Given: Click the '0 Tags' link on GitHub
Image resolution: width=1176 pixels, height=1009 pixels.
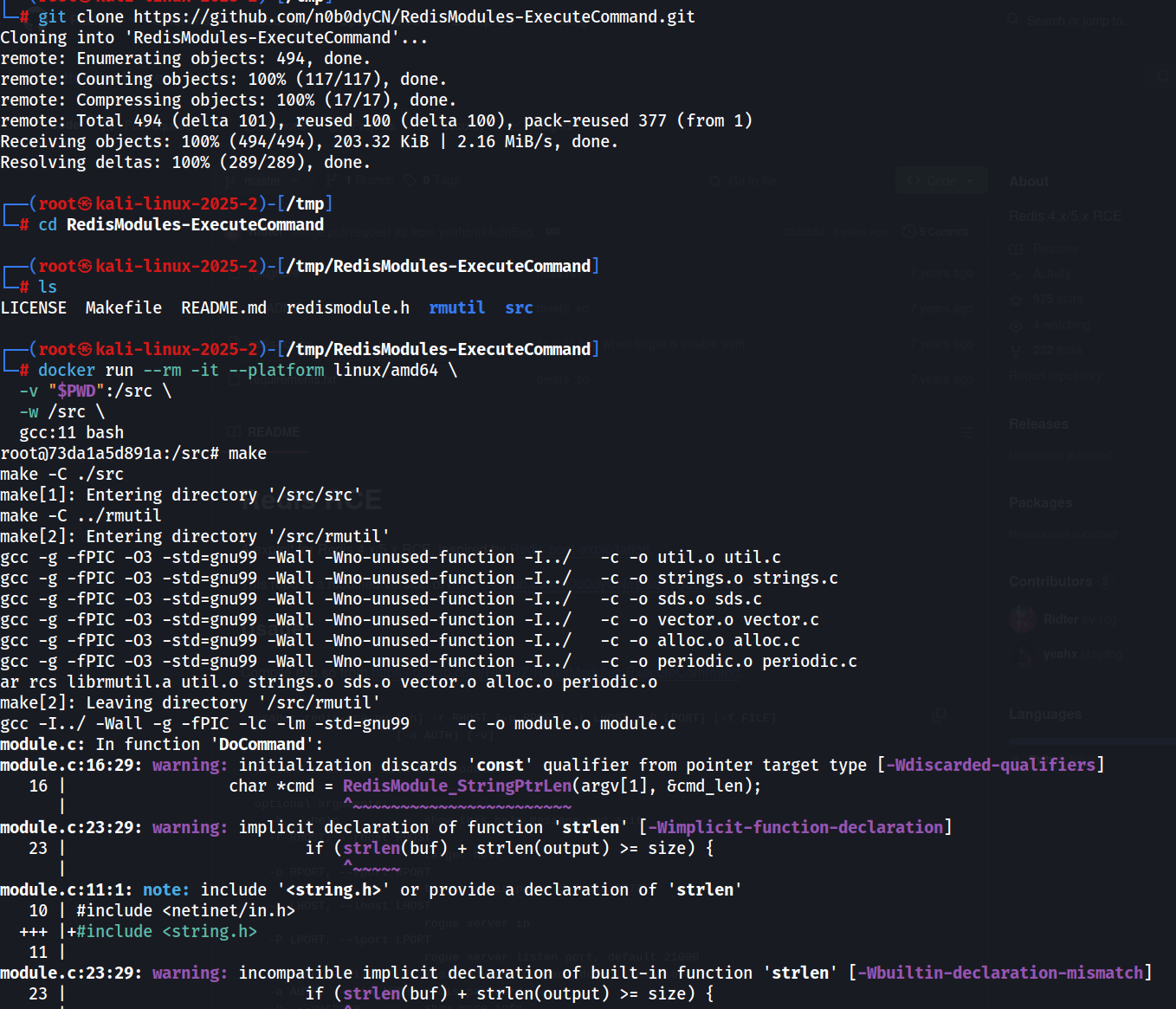Looking at the screenshot, I should coord(432,181).
